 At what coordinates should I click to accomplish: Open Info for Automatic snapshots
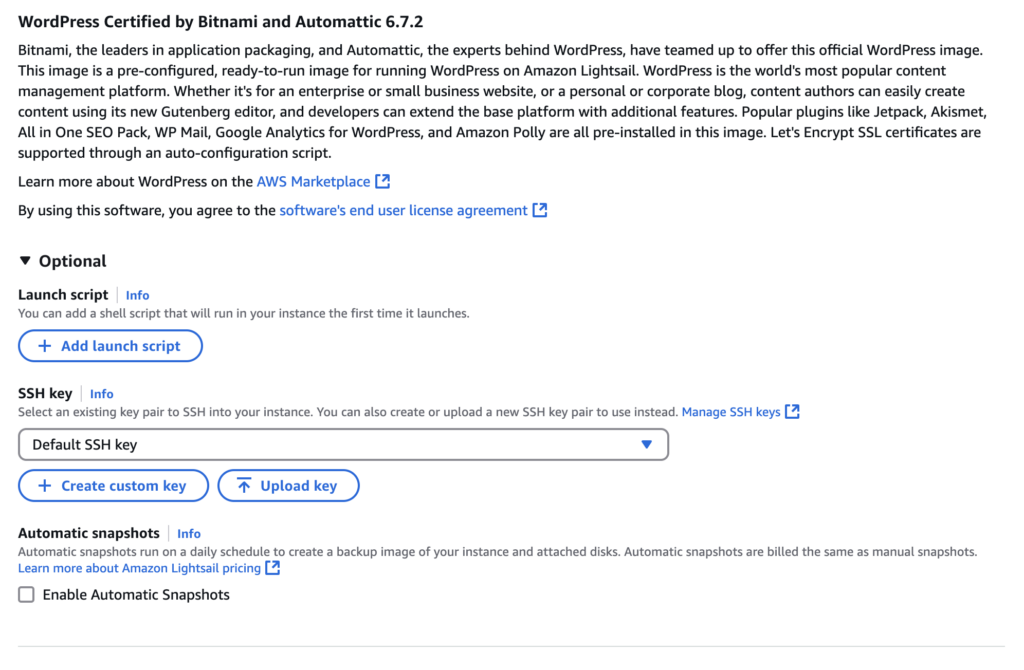pyautogui.click(x=189, y=534)
